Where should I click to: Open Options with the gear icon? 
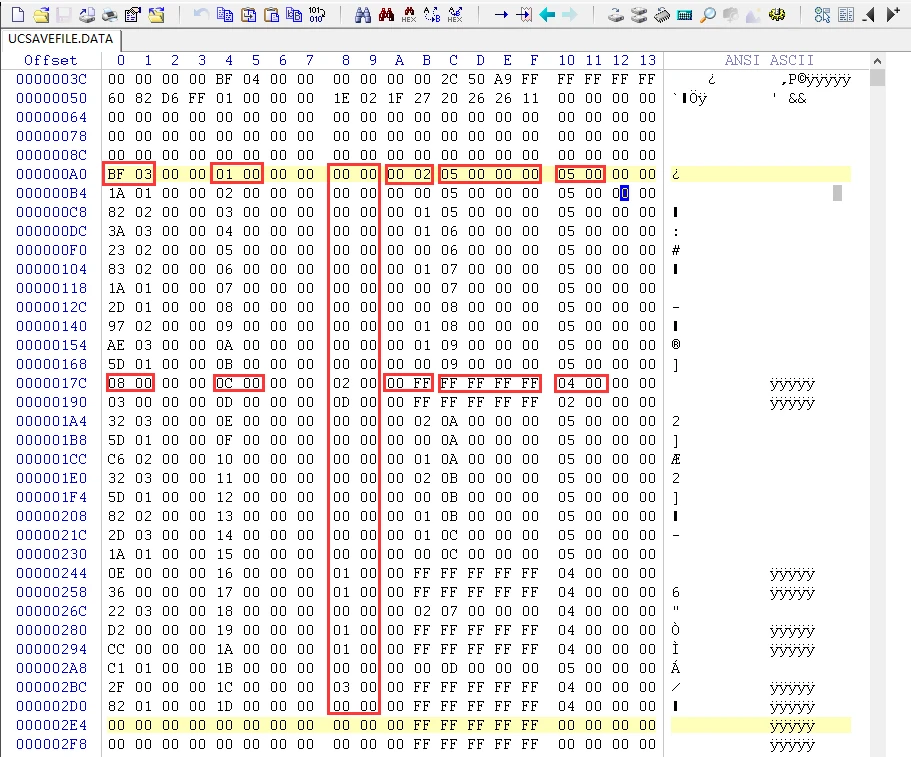(x=777, y=14)
